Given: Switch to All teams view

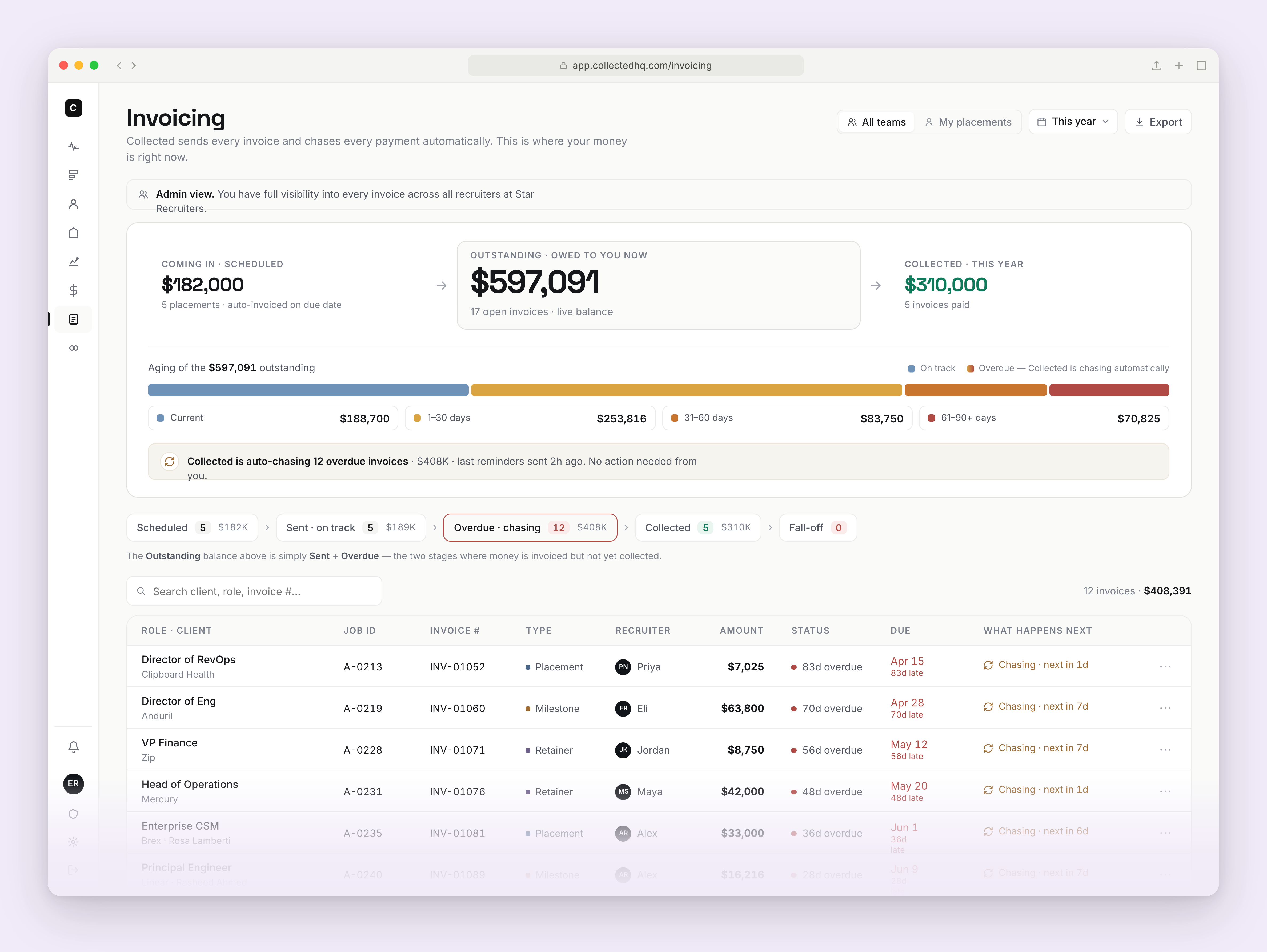Looking at the screenshot, I should click(876, 122).
